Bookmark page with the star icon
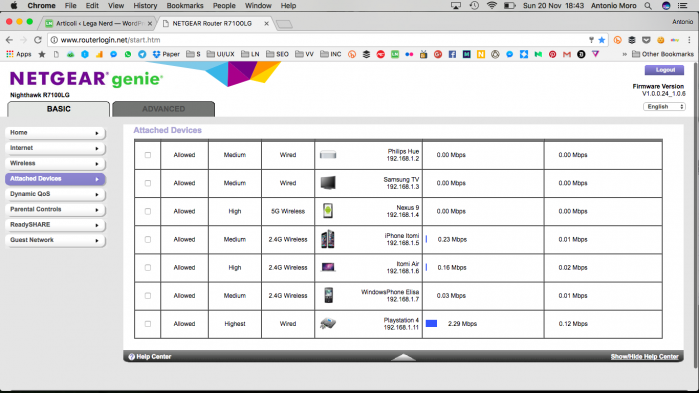The image size is (699, 393). tap(601, 40)
